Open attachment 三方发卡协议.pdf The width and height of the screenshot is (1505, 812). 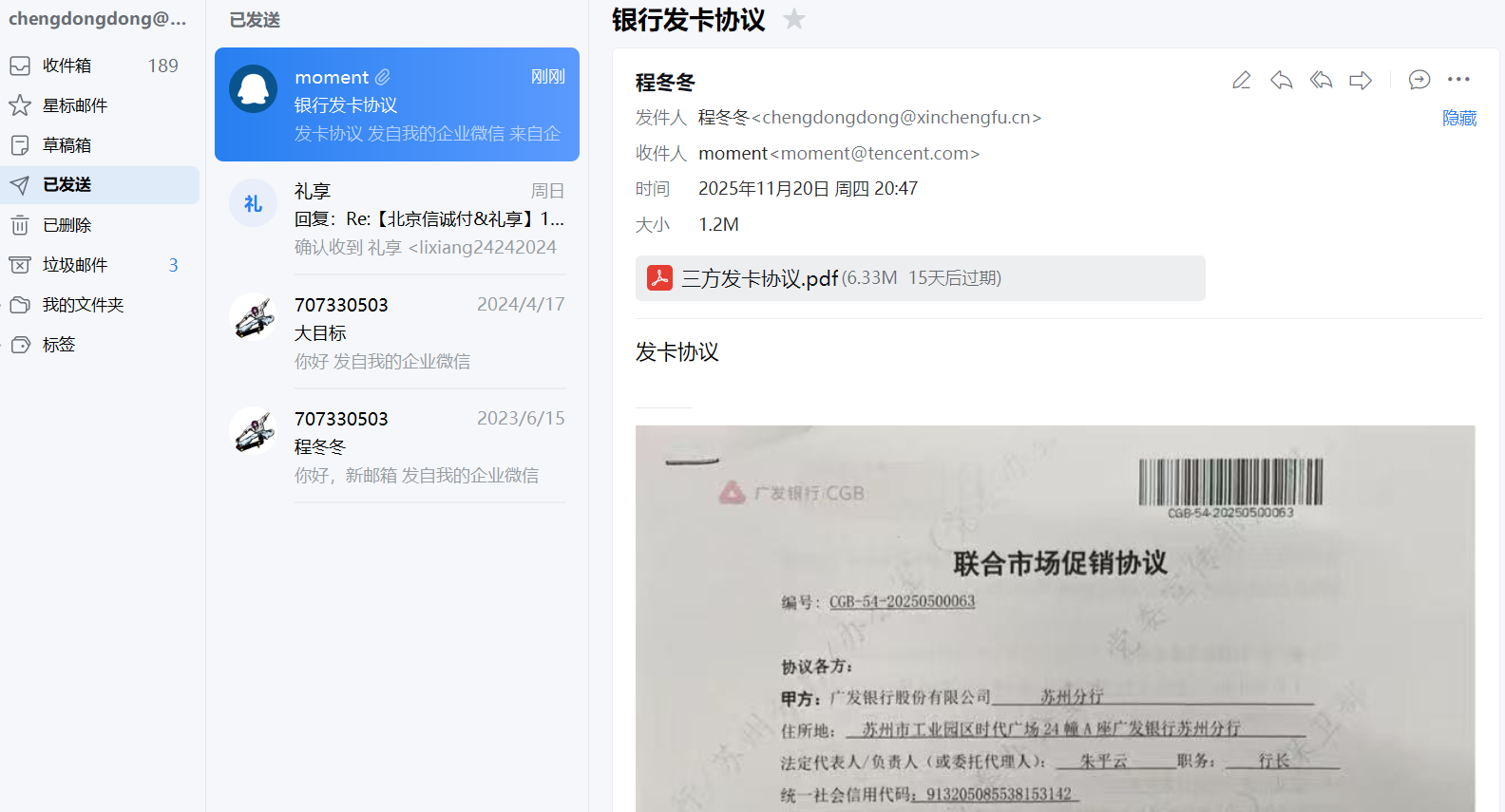pos(920,278)
